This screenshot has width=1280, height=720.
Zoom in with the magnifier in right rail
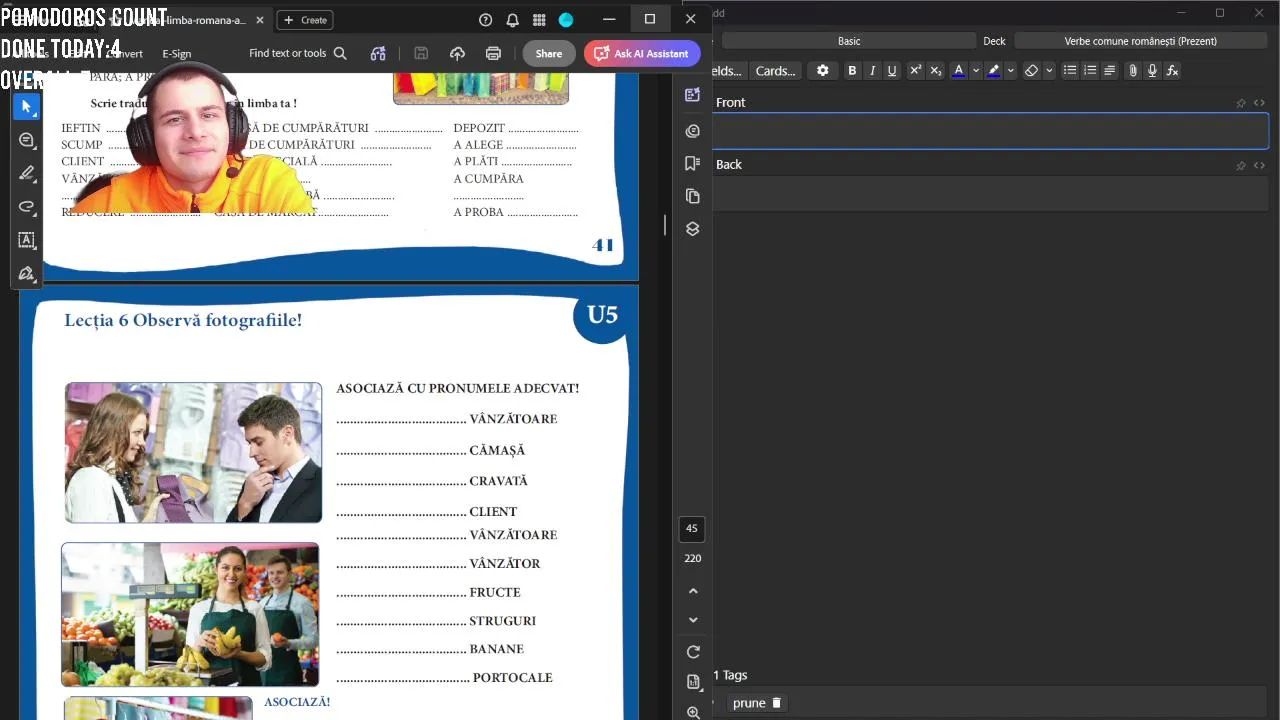click(x=693, y=712)
